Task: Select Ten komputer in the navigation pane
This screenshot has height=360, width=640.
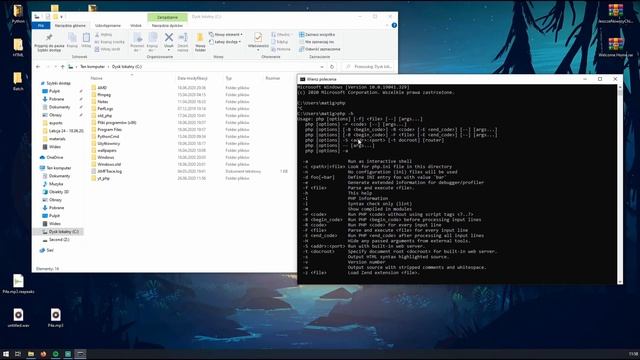Action: point(56,168)
